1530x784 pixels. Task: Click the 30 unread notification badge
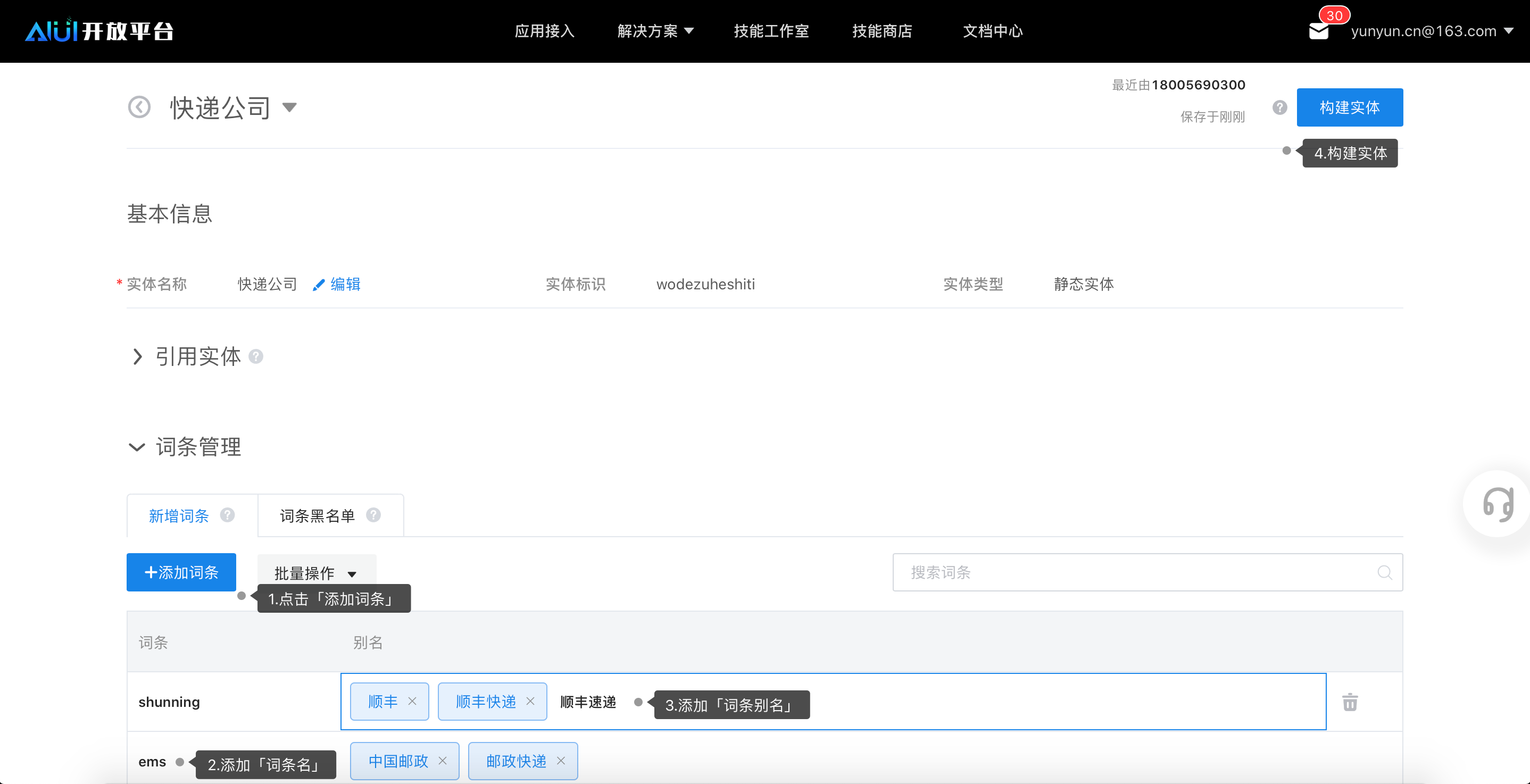[x=1334, y=15]
